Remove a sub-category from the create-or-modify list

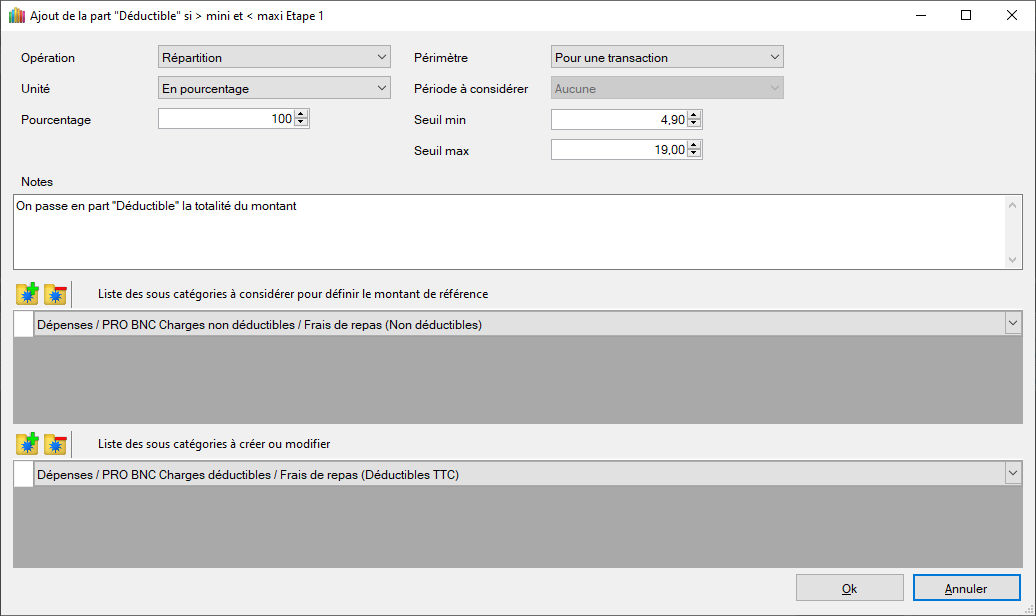coord(55,443)
